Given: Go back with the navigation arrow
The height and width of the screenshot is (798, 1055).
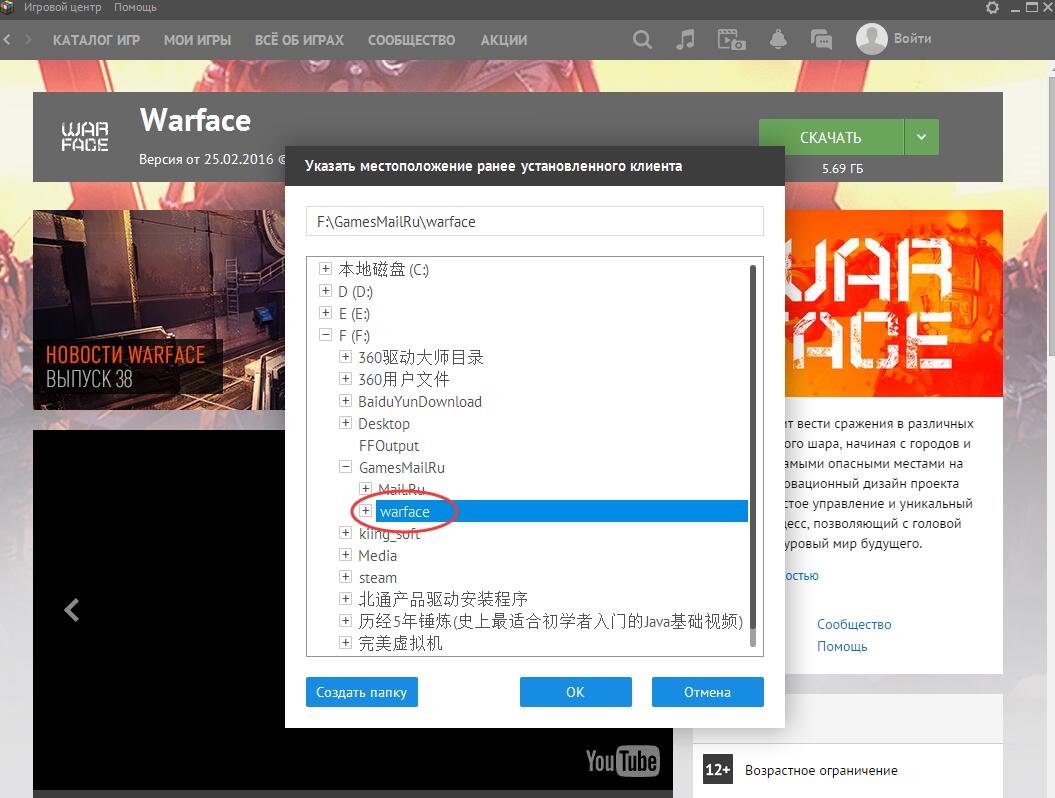Looking at the screenshot, I should coord(7,40).
